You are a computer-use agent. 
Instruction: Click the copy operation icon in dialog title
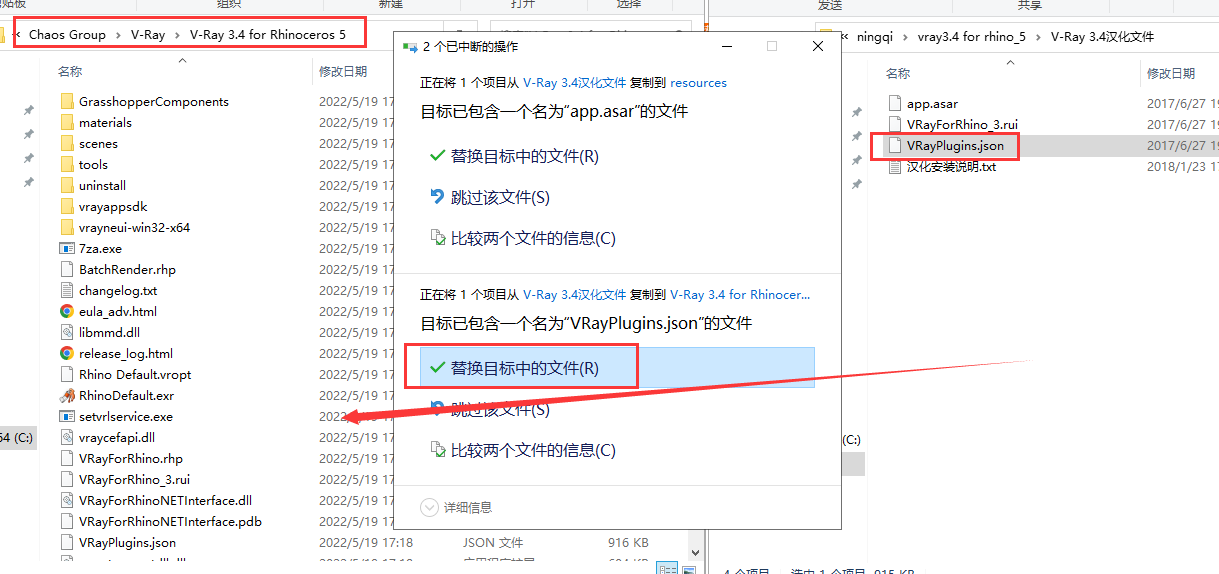tap(409, 46)
